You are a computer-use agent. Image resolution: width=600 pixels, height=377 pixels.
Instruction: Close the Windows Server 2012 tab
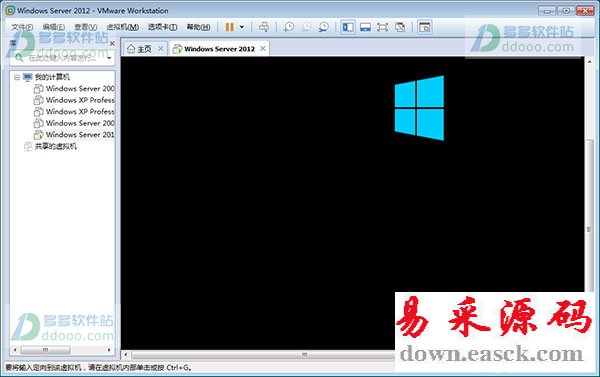[263, 49]
